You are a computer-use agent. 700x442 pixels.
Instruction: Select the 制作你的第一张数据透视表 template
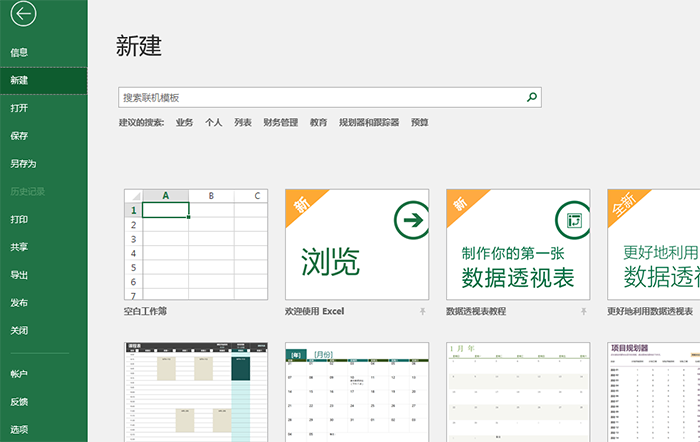[x=518, y=244]
